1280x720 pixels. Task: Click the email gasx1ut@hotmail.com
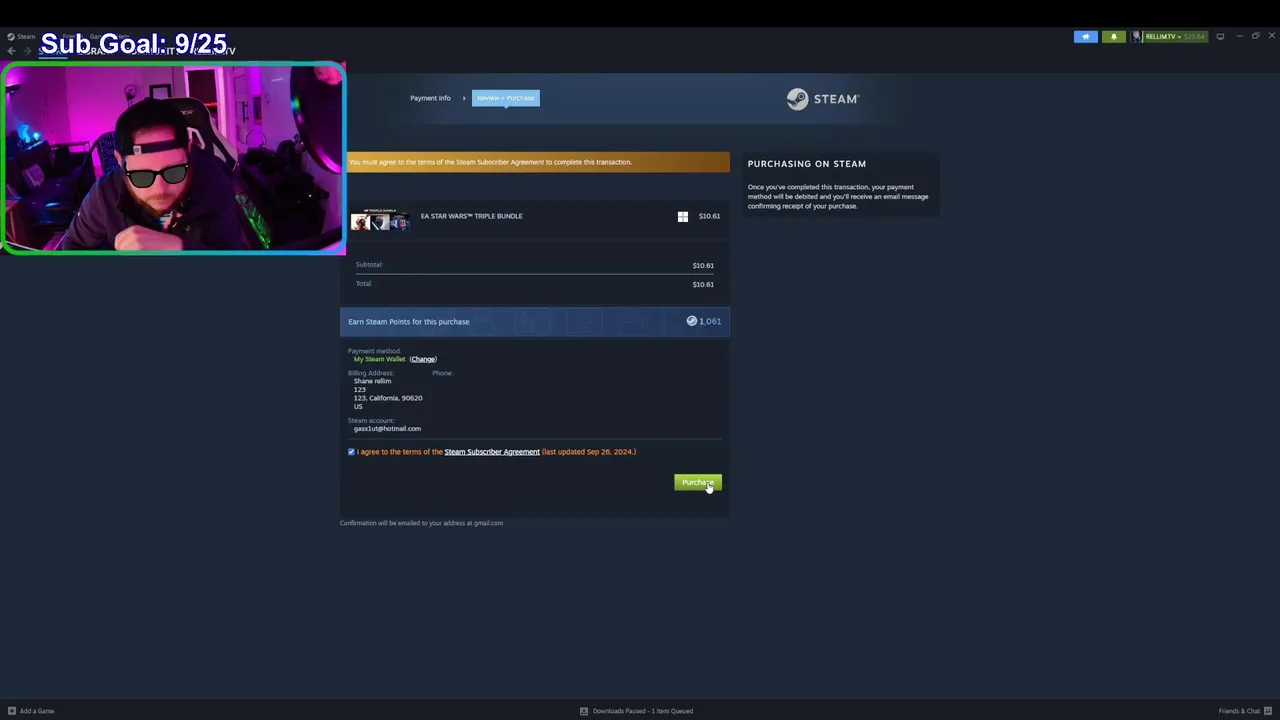(x=387, y=429)
